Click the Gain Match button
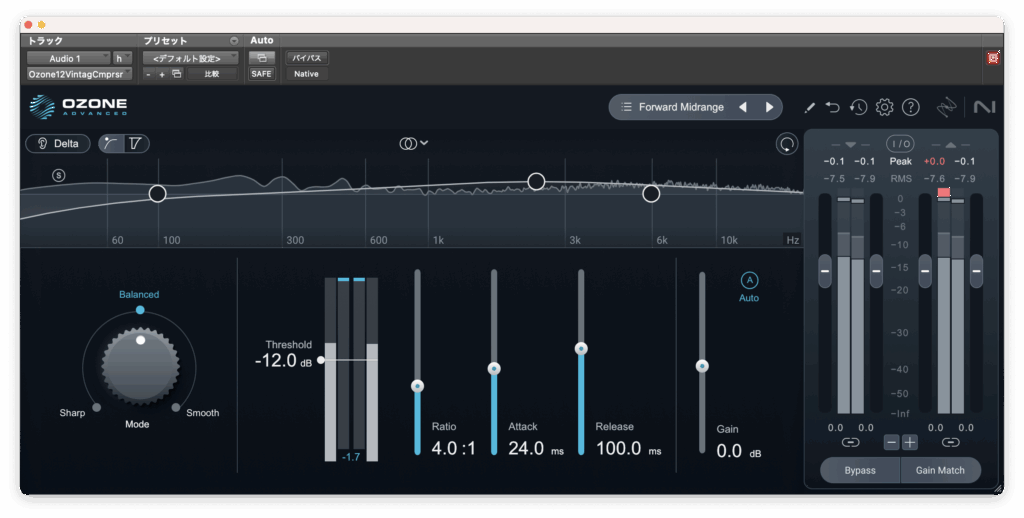Image resolution: width=1024 pixels, height=518 pixels. coord(939,470)
